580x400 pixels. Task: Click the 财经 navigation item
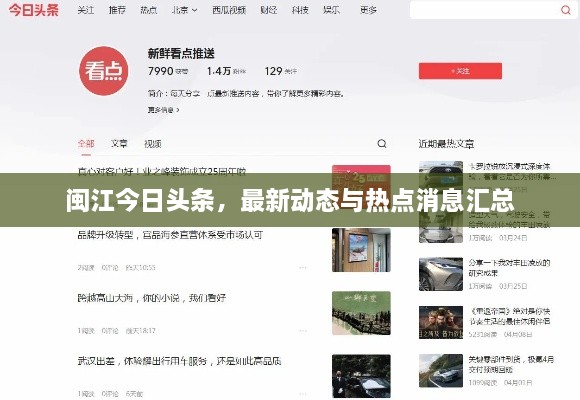click(x=269, y=10)
